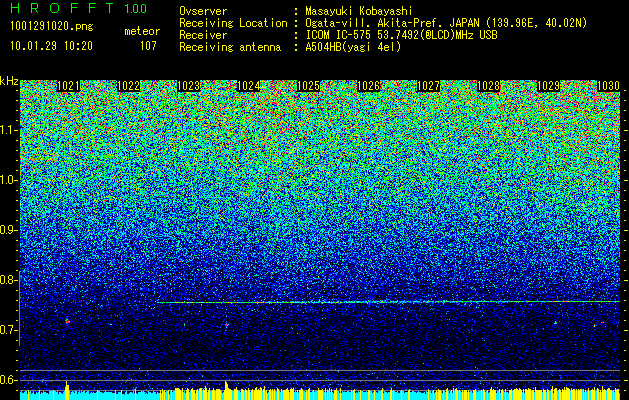The image size is (629, 400).
Task: Click the 'Receiver' field label
Action: tap(203, 35)
